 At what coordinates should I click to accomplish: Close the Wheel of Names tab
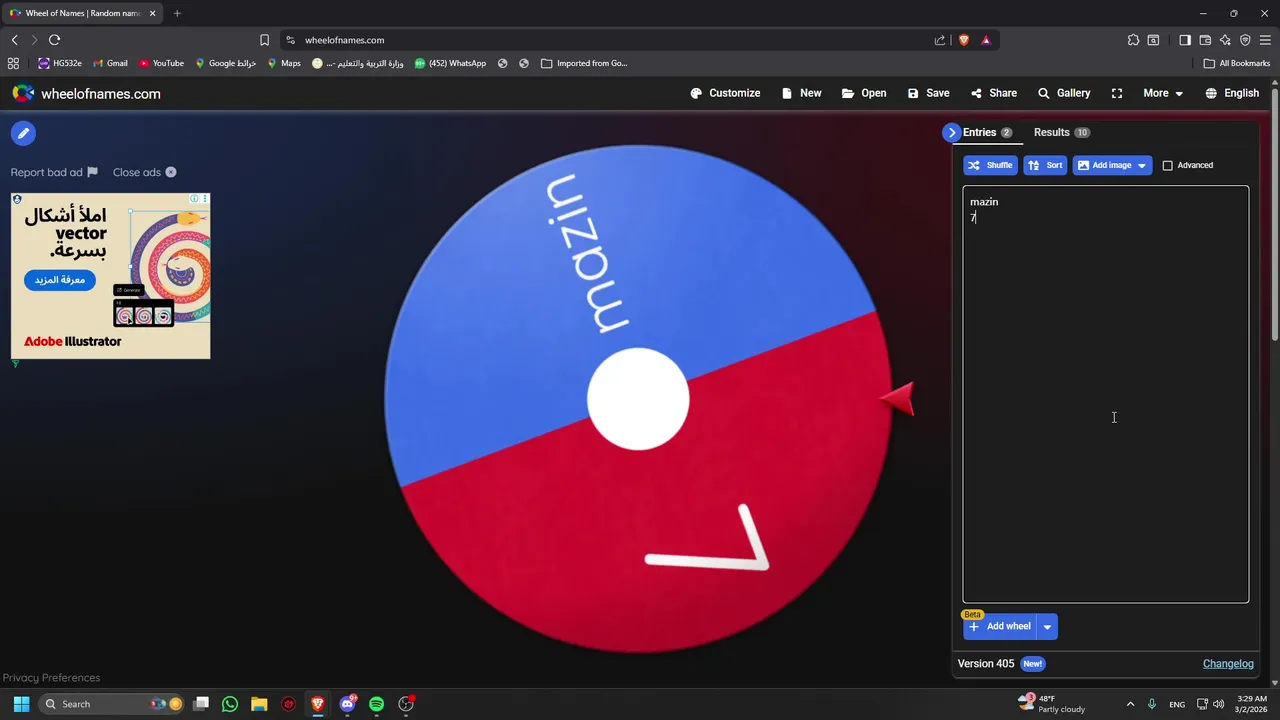tap(153, 13)
